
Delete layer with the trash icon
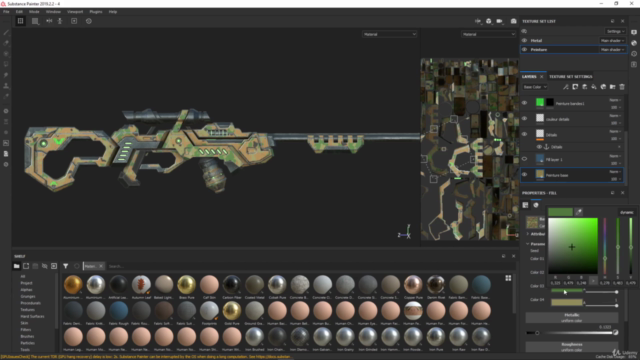pyautogui.click(x=622, y=87)
